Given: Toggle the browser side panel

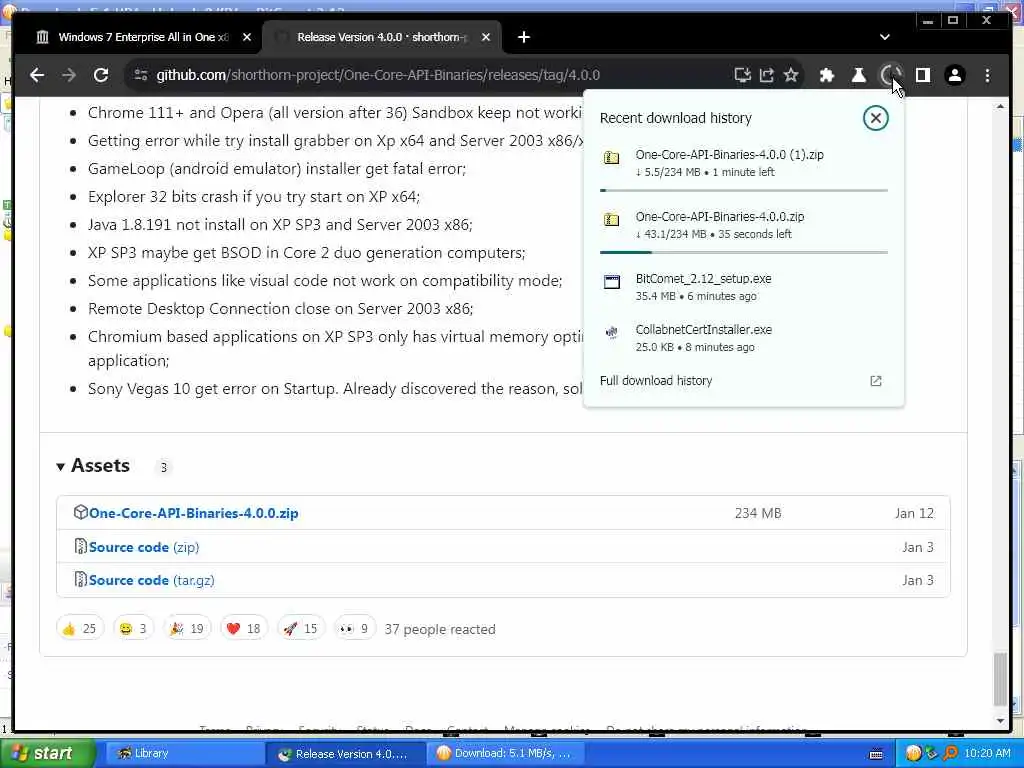Looking at the screenshot, I should tap(923, 75).
